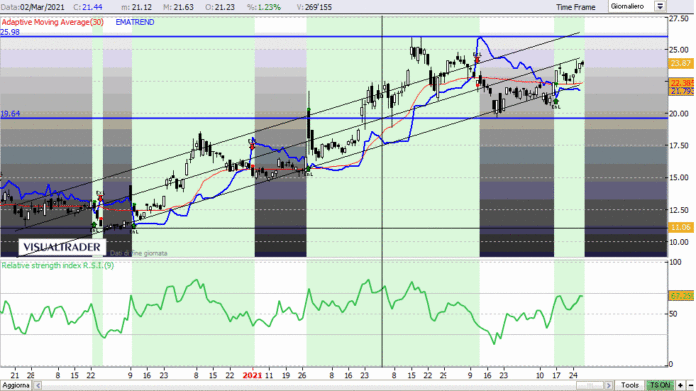Click the minus zoom-out button
This screenshot has width=696, height=391.
(691, 385)
